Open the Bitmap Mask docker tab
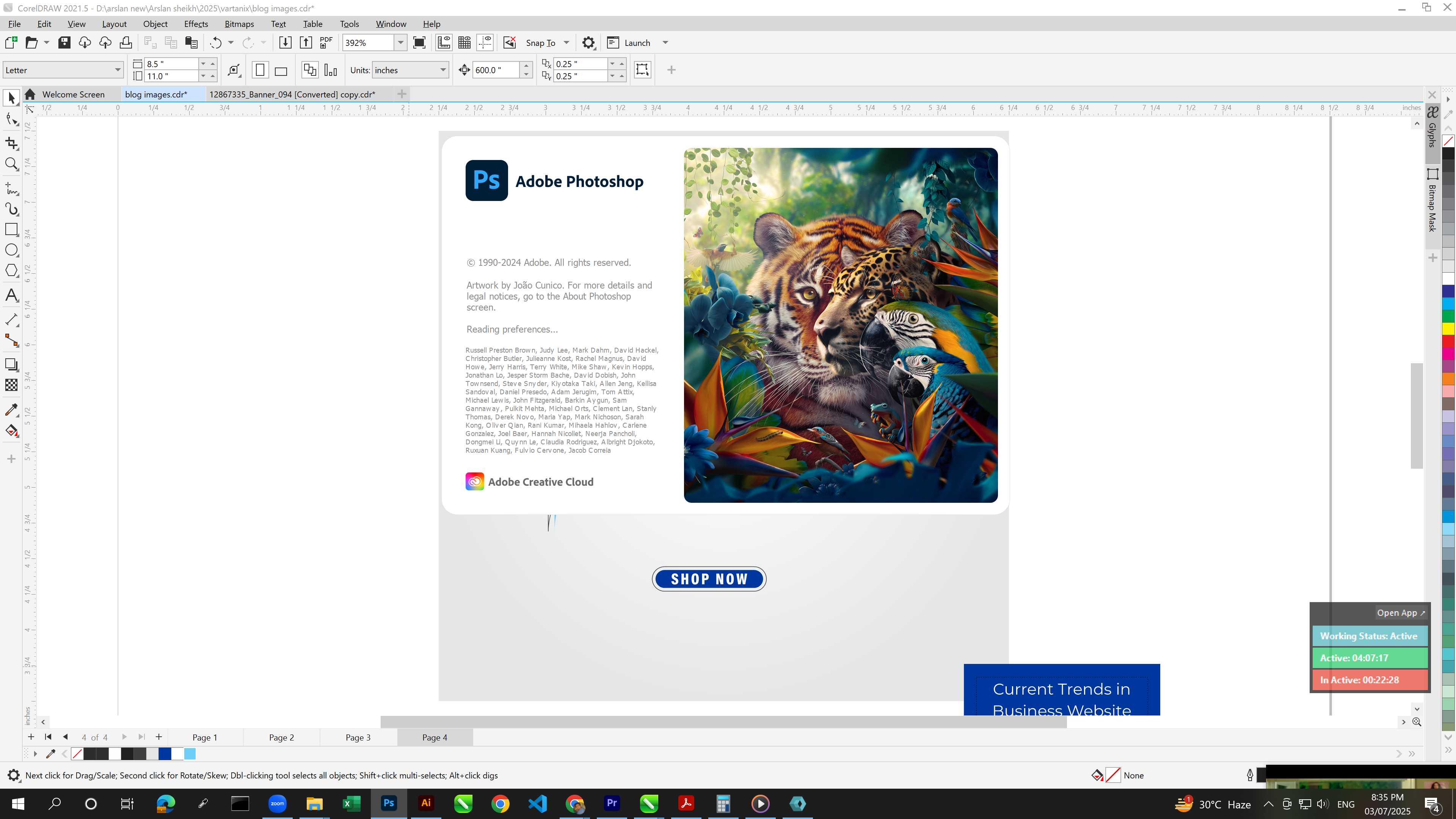 [1432, 201]
